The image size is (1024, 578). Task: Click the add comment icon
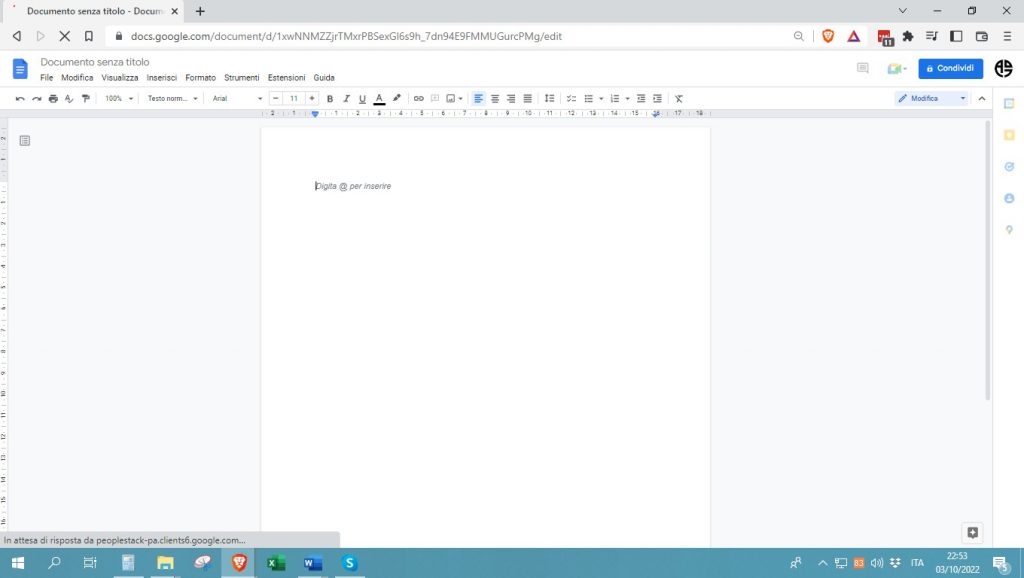tap(433, 98)
